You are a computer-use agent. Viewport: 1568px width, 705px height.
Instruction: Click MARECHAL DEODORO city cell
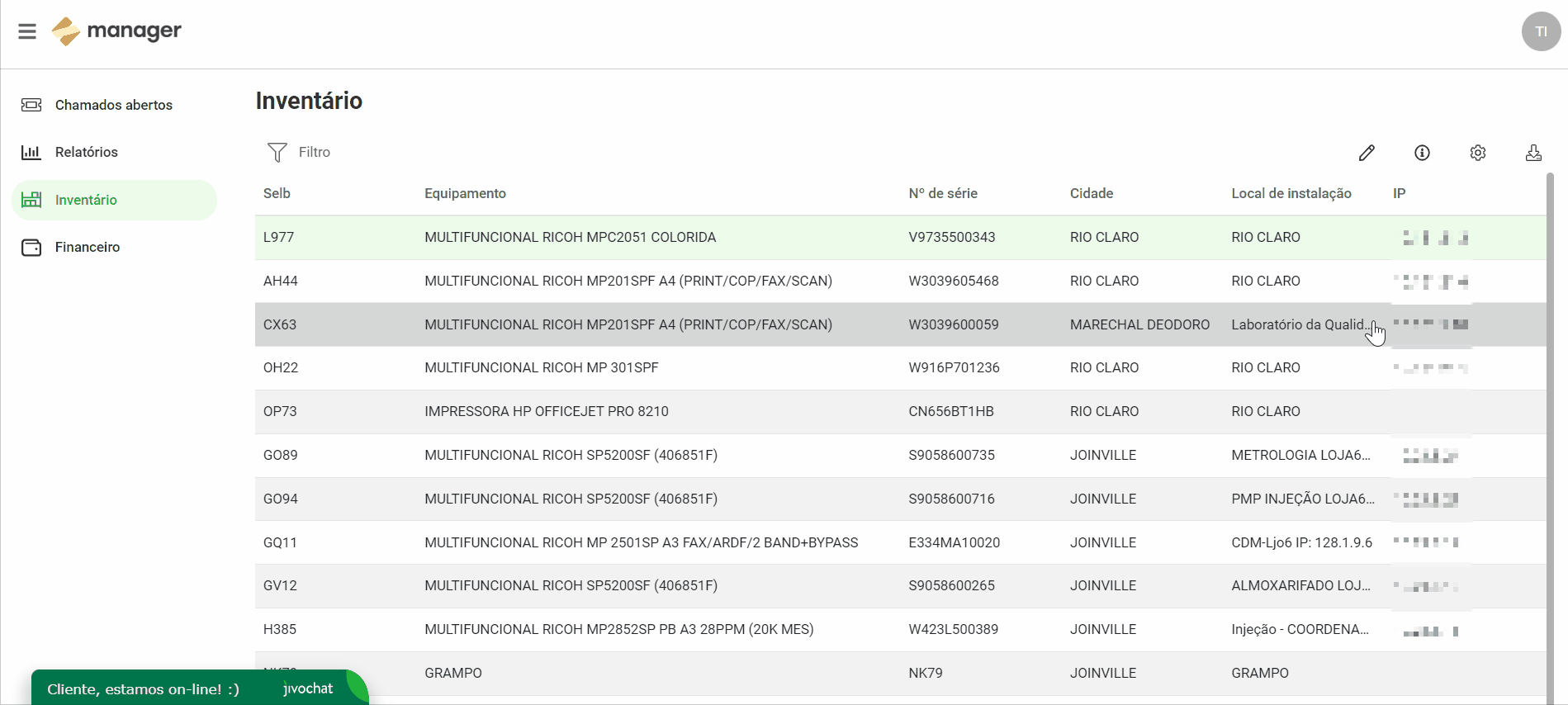pos(1139,325)
